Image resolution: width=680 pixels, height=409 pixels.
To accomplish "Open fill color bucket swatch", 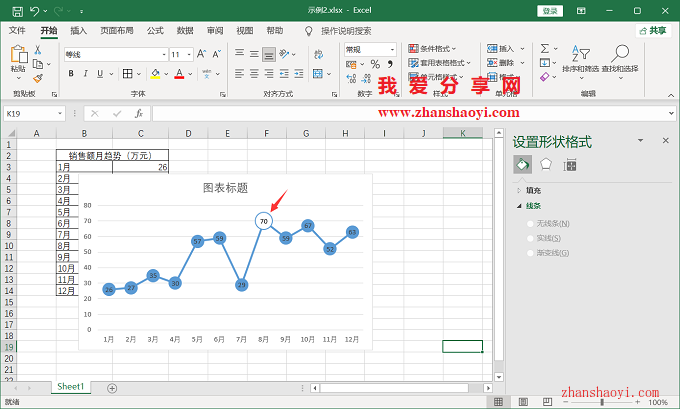I will pyautogui.click(x=155, y=74).
